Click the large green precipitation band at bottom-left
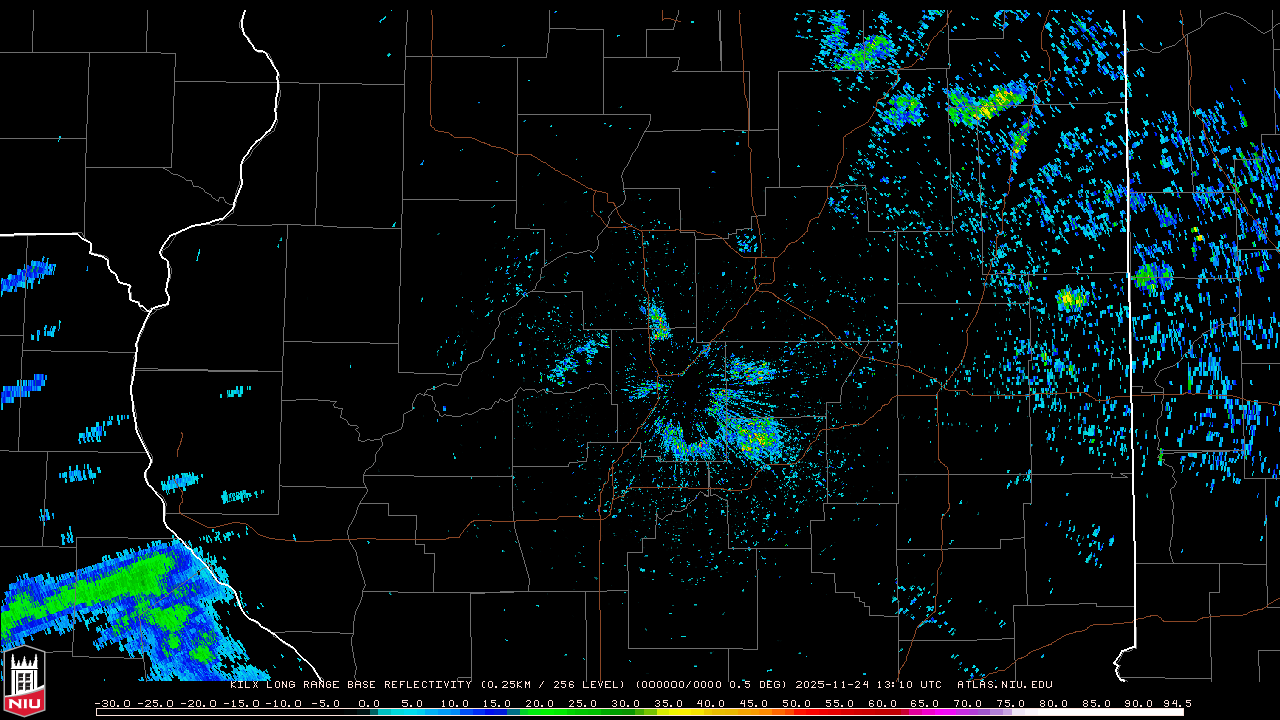This screenshot has width=1280, height=720. (x=110, y=590)
